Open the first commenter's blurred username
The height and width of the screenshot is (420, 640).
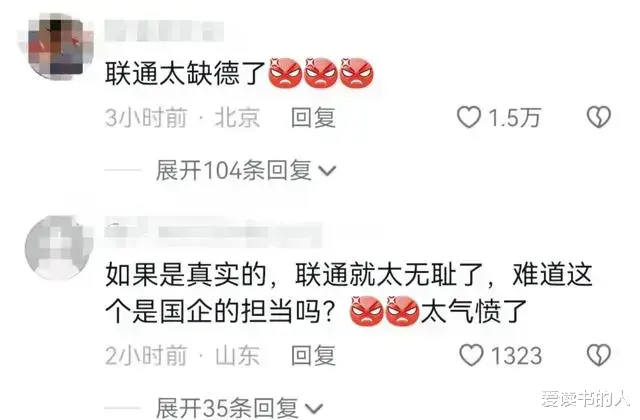(164, 31)
